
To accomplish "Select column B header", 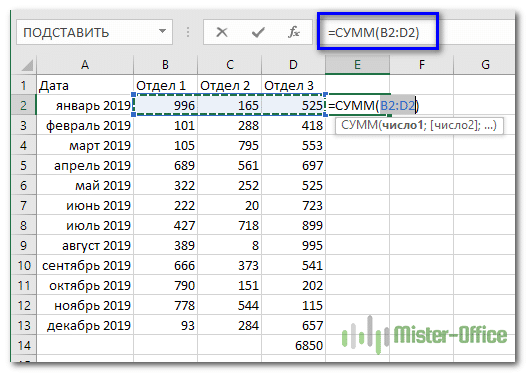I will [165, 65].
